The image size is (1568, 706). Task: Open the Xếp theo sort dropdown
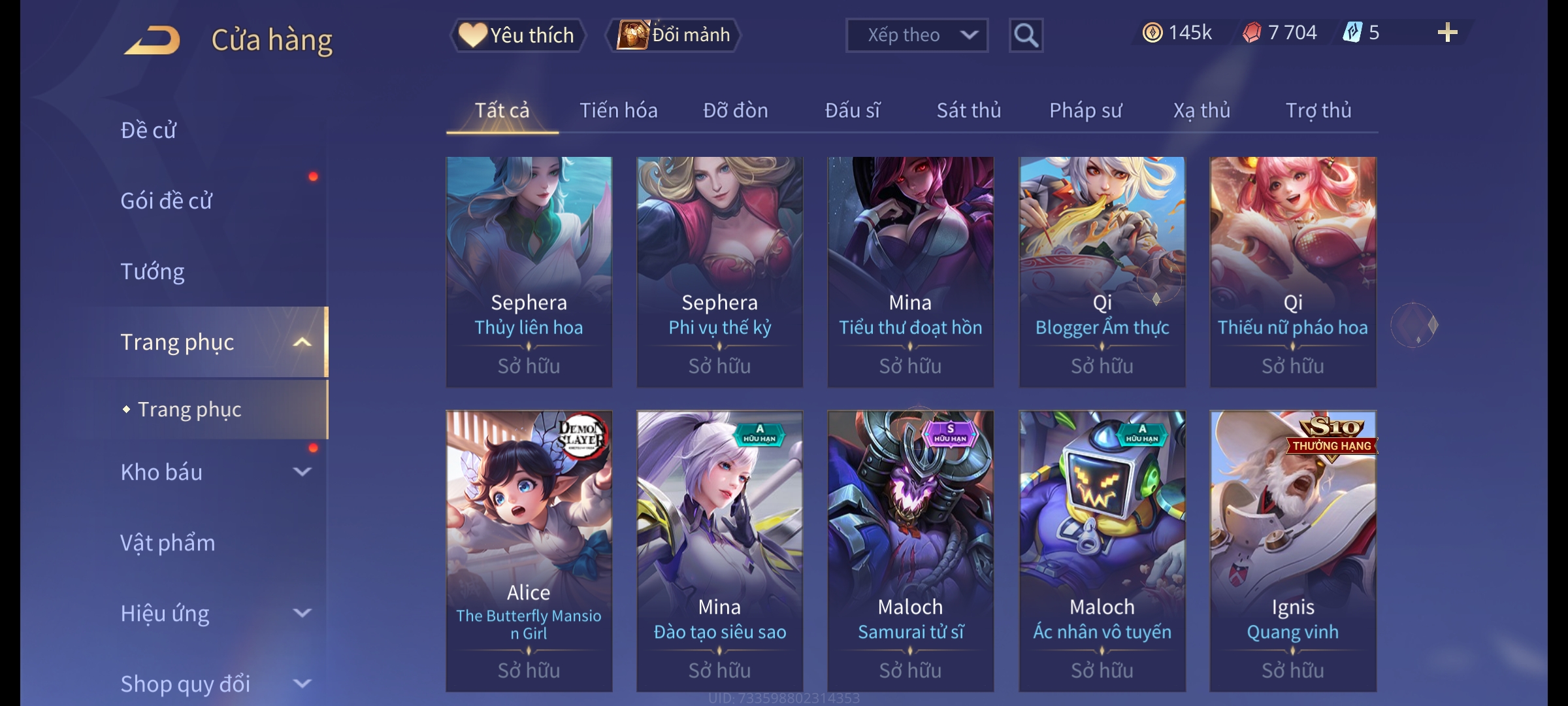(x=917, y=35)
